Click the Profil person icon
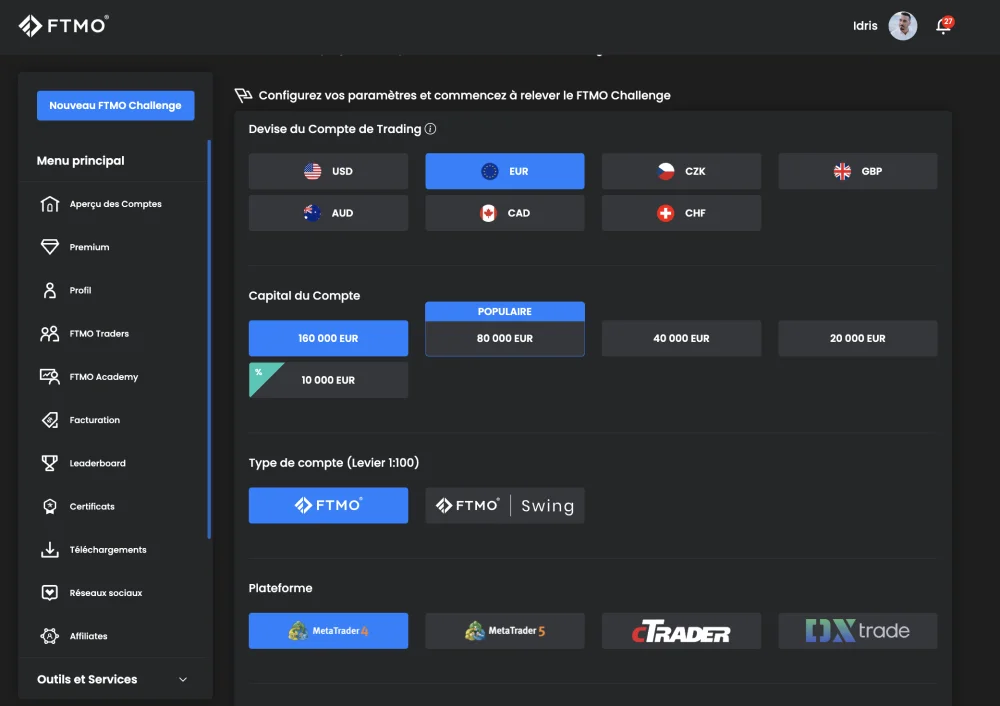This screenshot has width=1000, height=706. point(50,290)
